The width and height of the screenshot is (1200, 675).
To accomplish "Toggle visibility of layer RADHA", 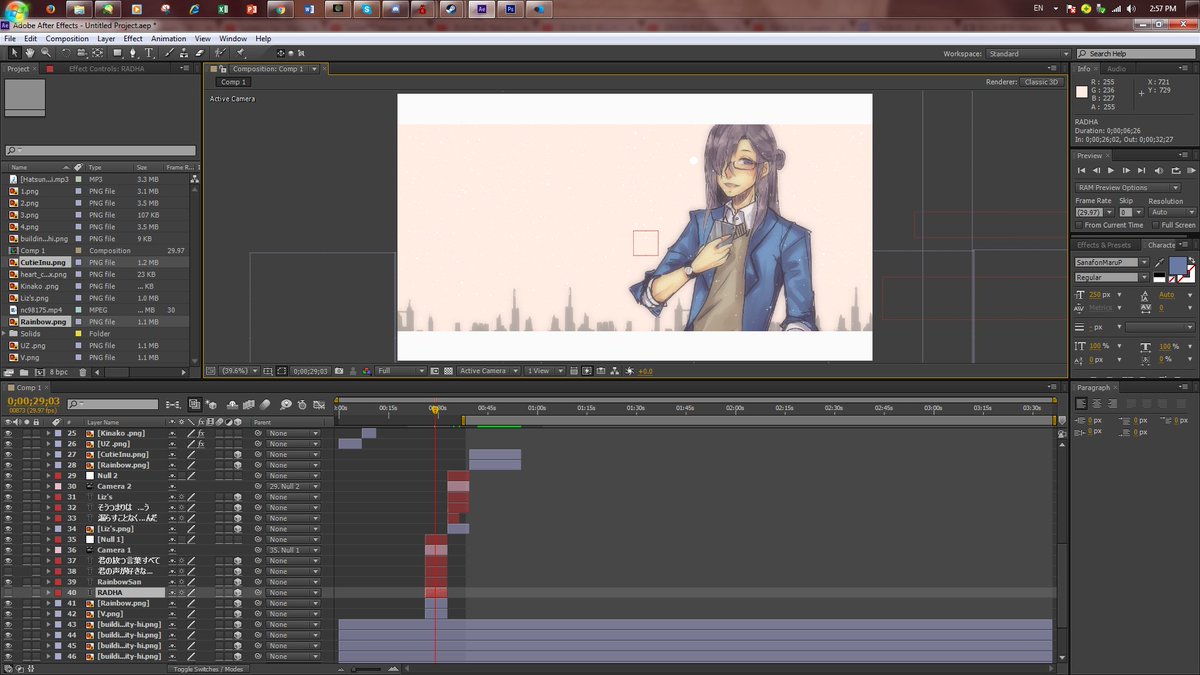I will (x=8, y=592).
